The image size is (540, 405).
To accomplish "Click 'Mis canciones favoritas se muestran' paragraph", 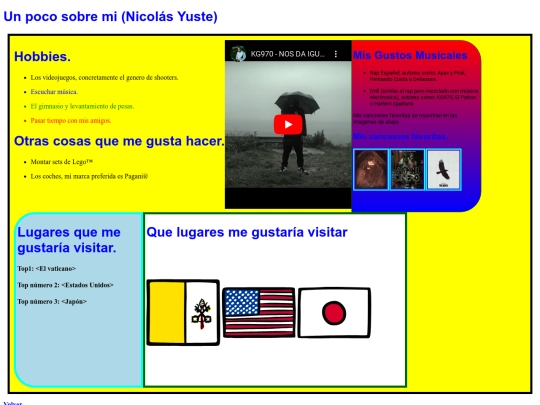I will click(x=405, y=119).
